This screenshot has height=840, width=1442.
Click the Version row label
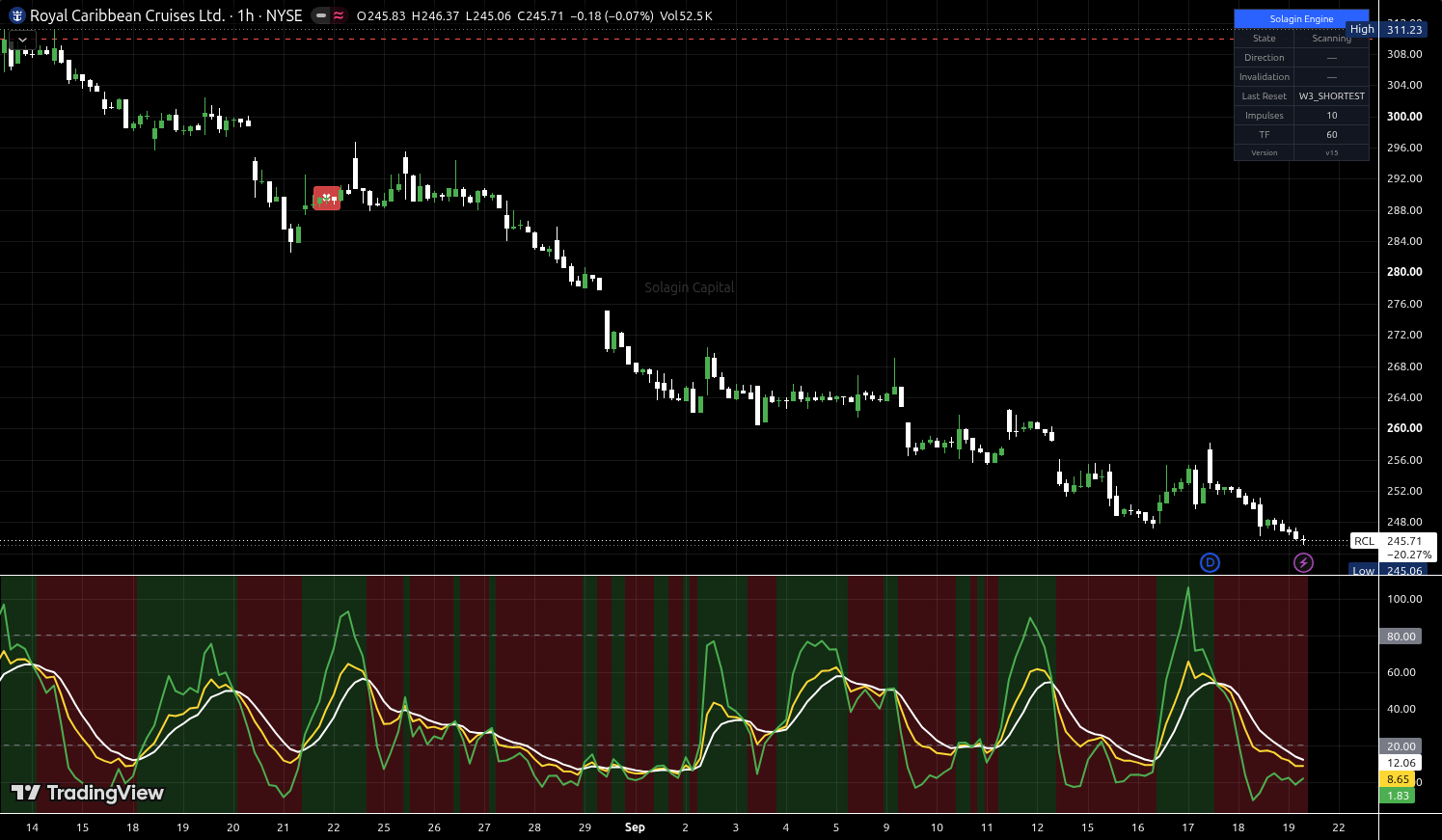click(x=1265, y=152)
